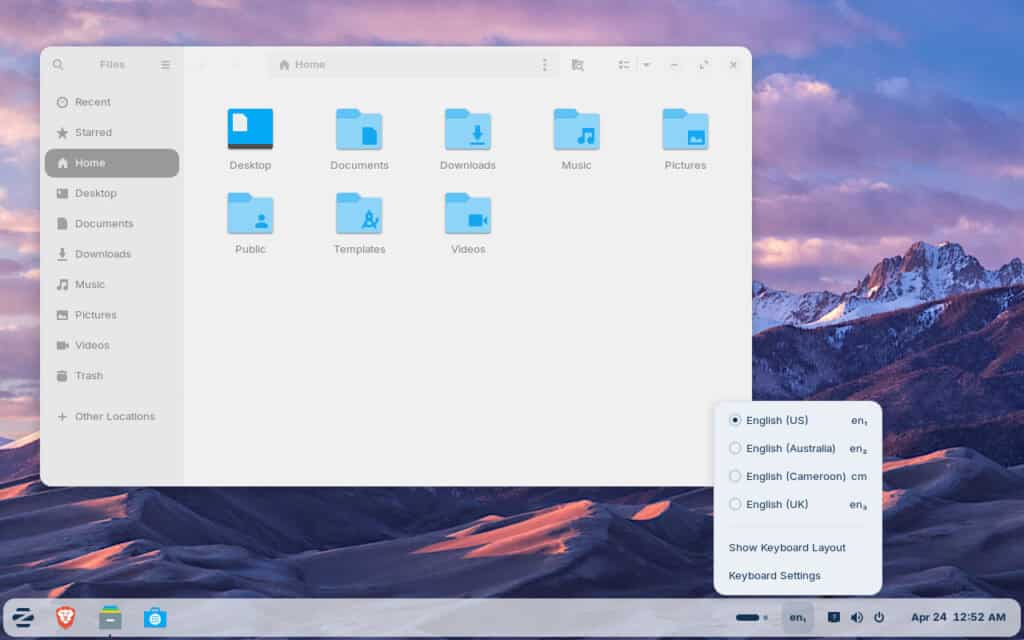
Task: Click Show Keyboard Layout
Action: [787, 548]
